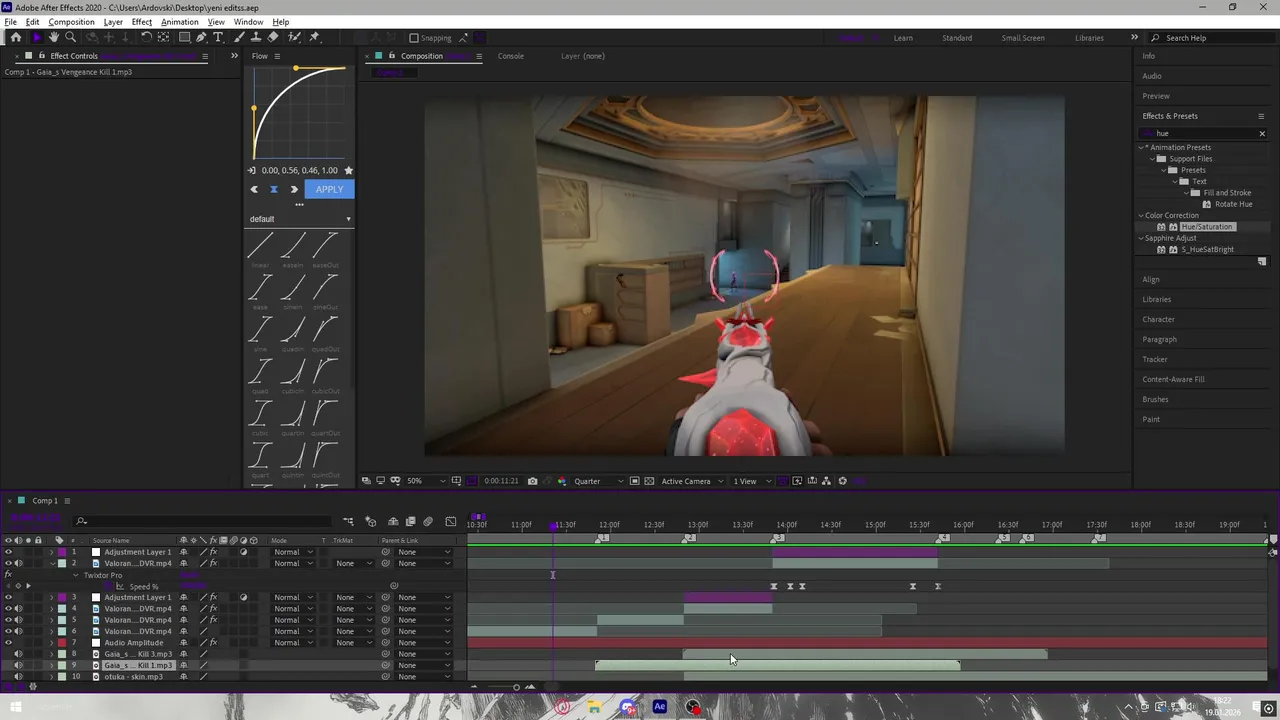The width and height of the screenshot is (1280, 720).
Task: Open the Content-Aware Fill panel
Action: [x=1174, y=379]
